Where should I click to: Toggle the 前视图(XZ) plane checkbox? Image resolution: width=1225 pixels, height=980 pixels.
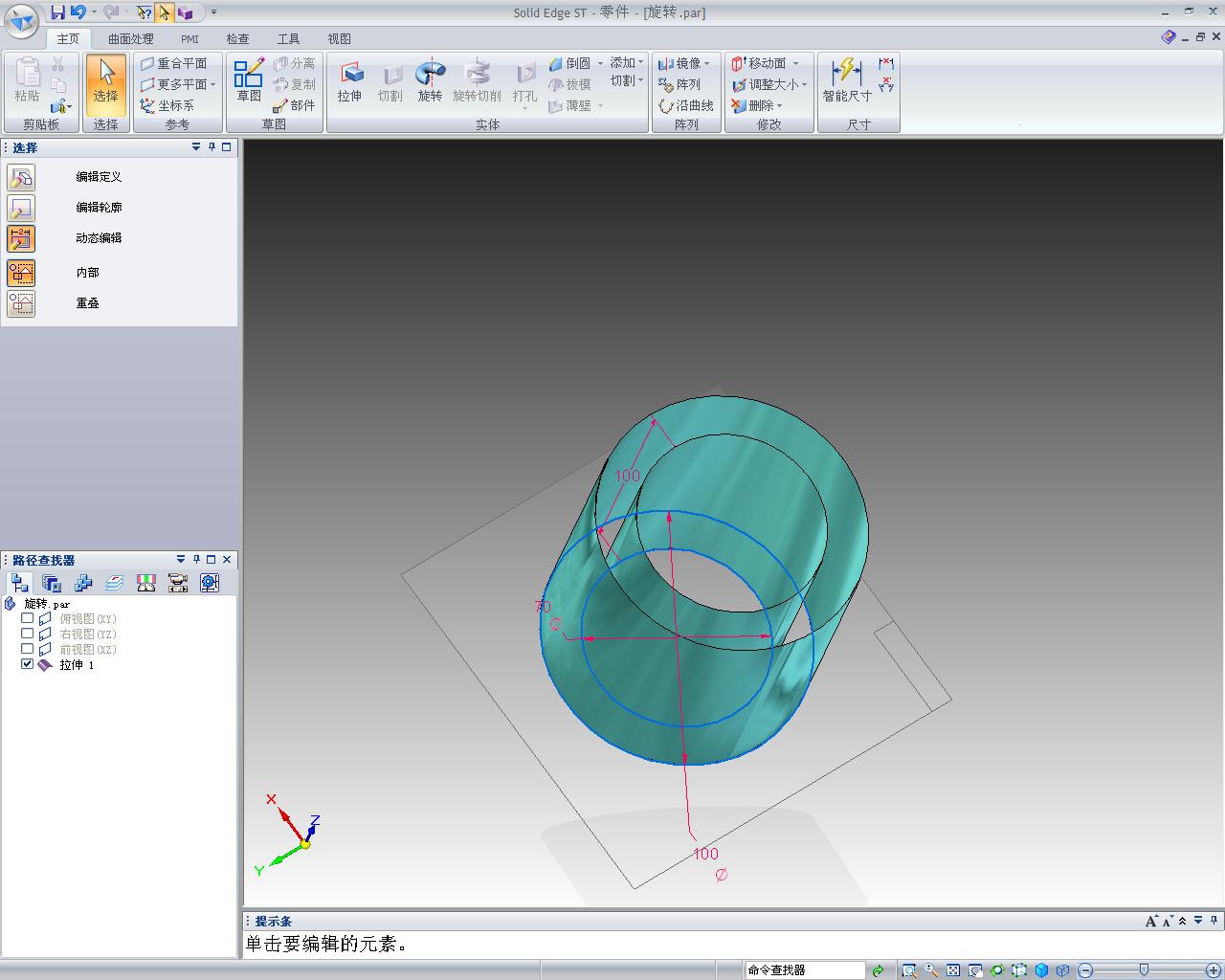[x=28, y=649]
